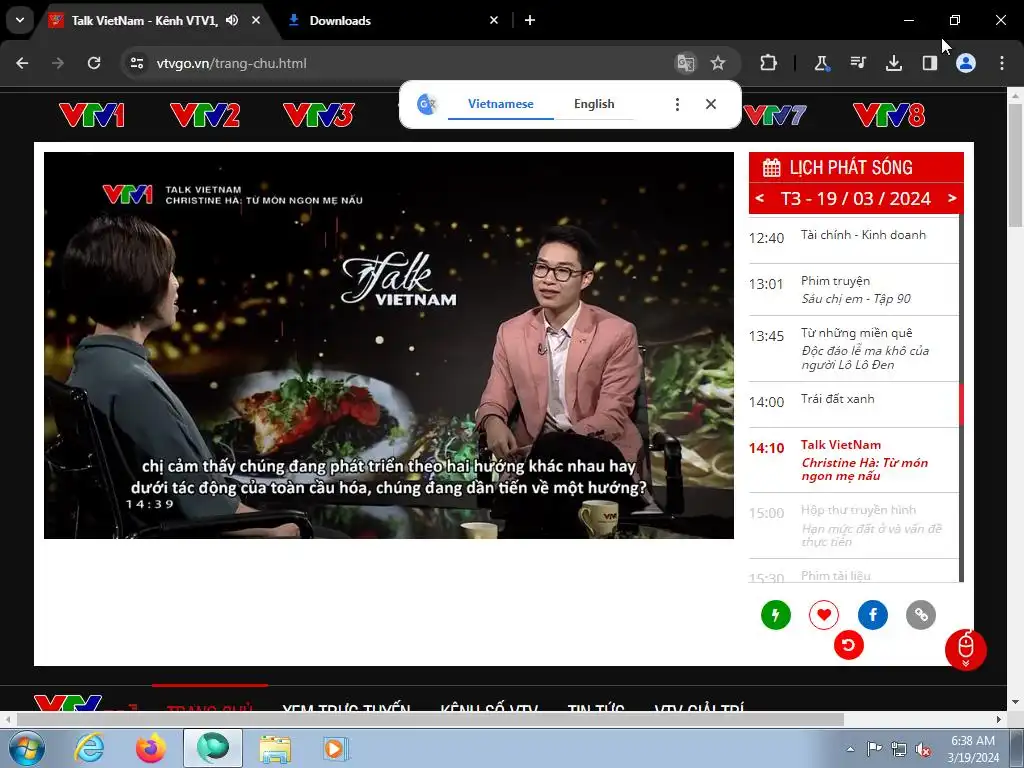The width and height of the screenshot is (1024, 768).
Task: Open the Google Translate icon in address bar
Action: (x=686, y=63)
